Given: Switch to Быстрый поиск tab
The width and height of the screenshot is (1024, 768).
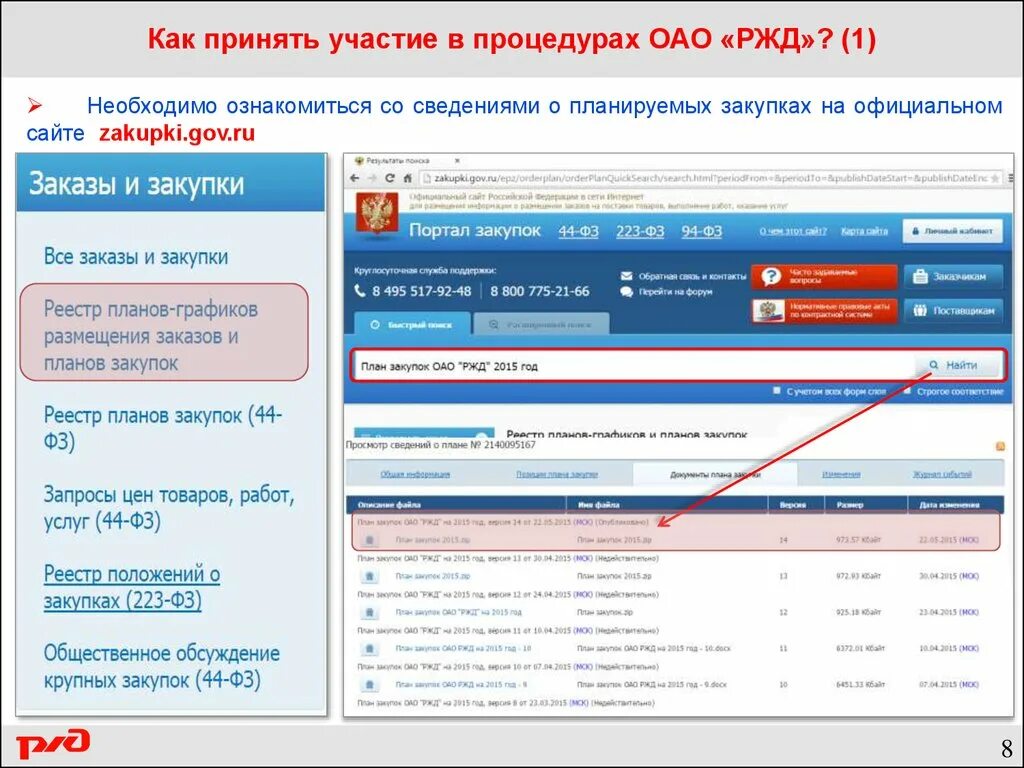Looking at the screenshot, I should 412,324.
